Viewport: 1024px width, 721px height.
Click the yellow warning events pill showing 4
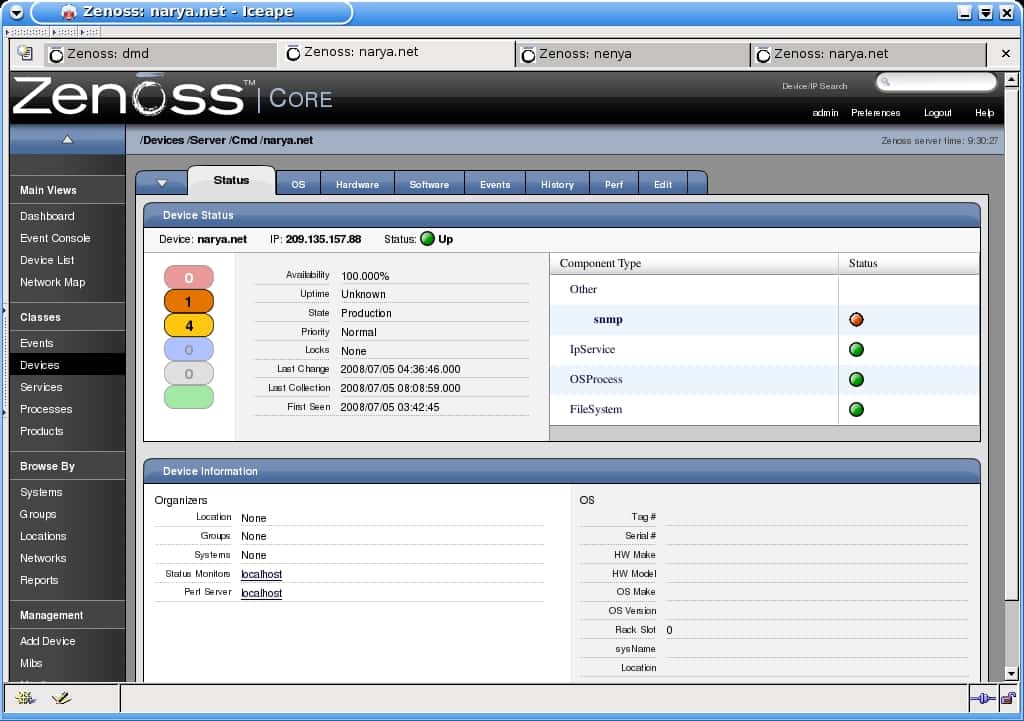189,325
